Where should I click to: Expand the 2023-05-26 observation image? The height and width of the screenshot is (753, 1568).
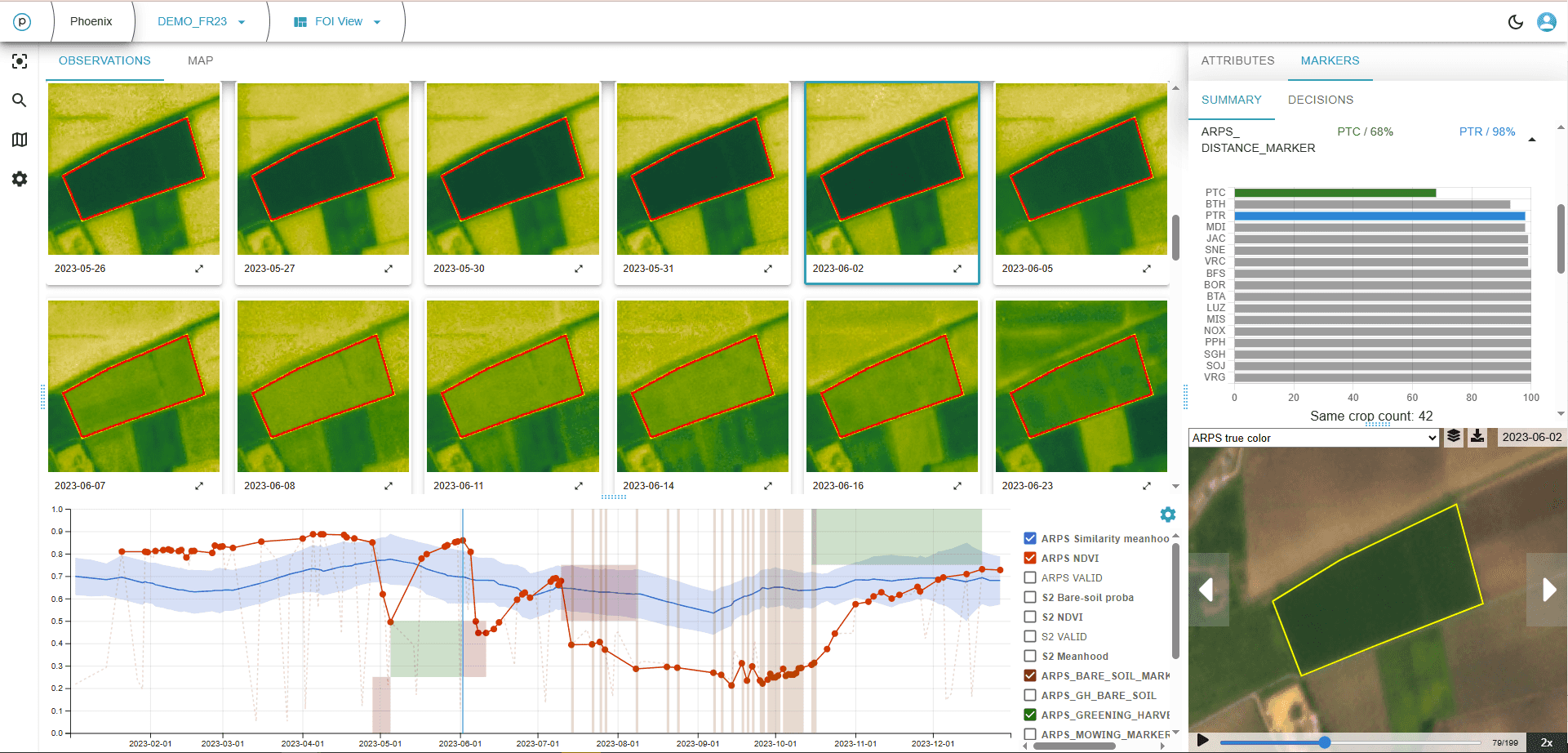tap(199, 269)
